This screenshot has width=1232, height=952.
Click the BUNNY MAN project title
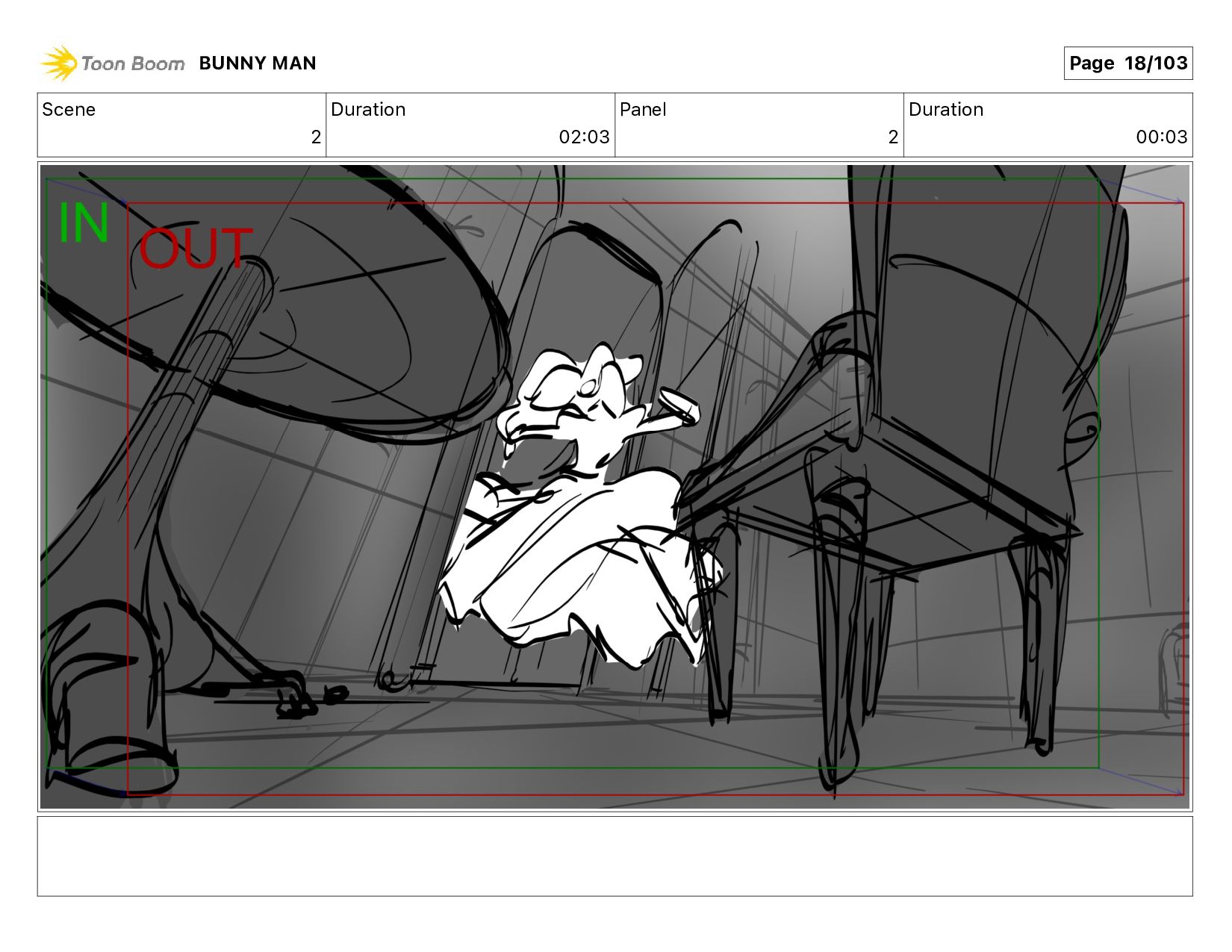(258, 63)
